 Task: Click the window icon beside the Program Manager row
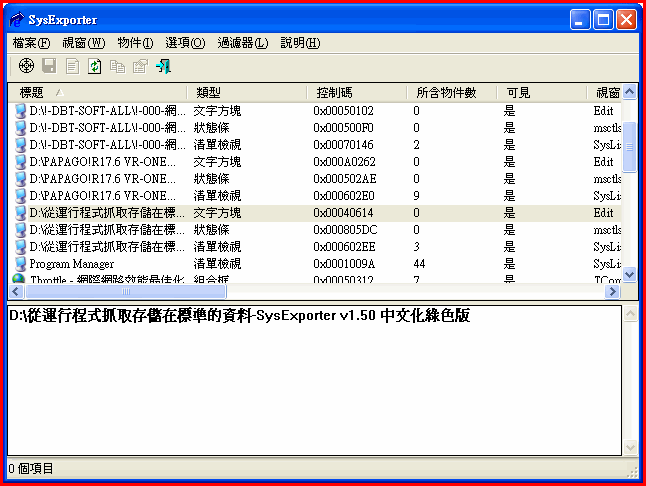(x=20, y=264)
